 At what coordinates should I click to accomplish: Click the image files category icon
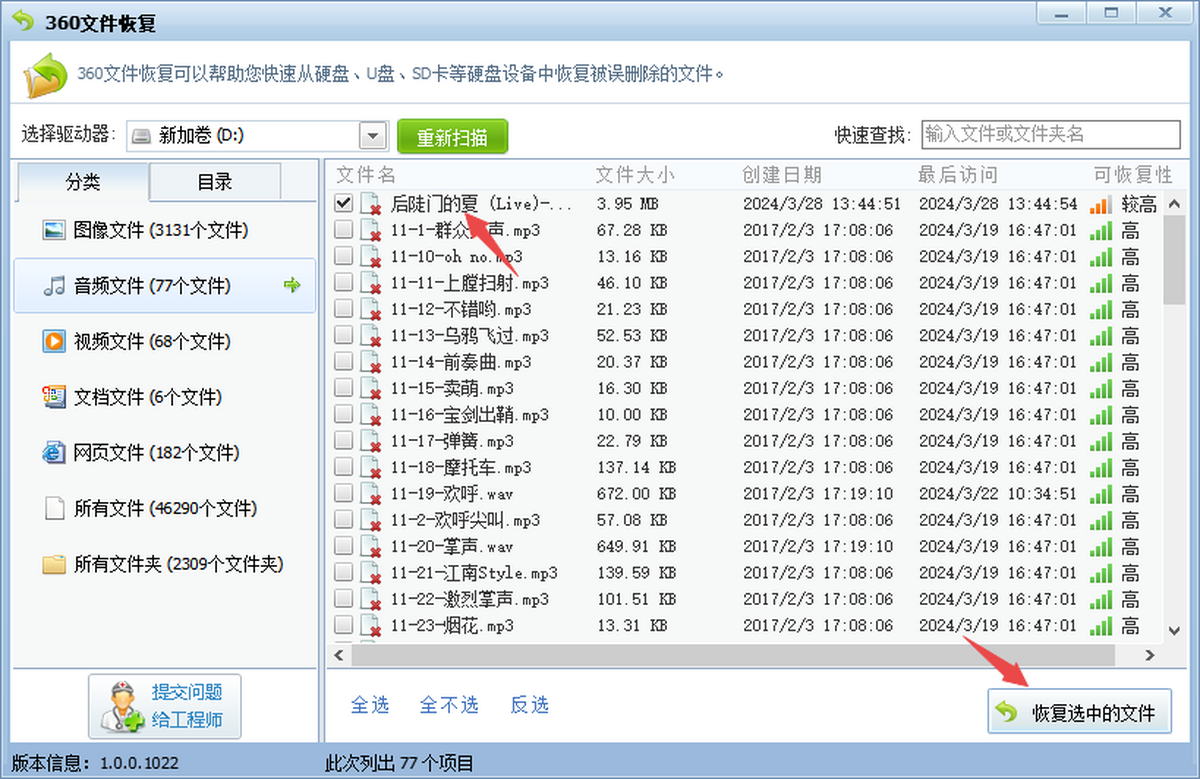click(54, 230)
